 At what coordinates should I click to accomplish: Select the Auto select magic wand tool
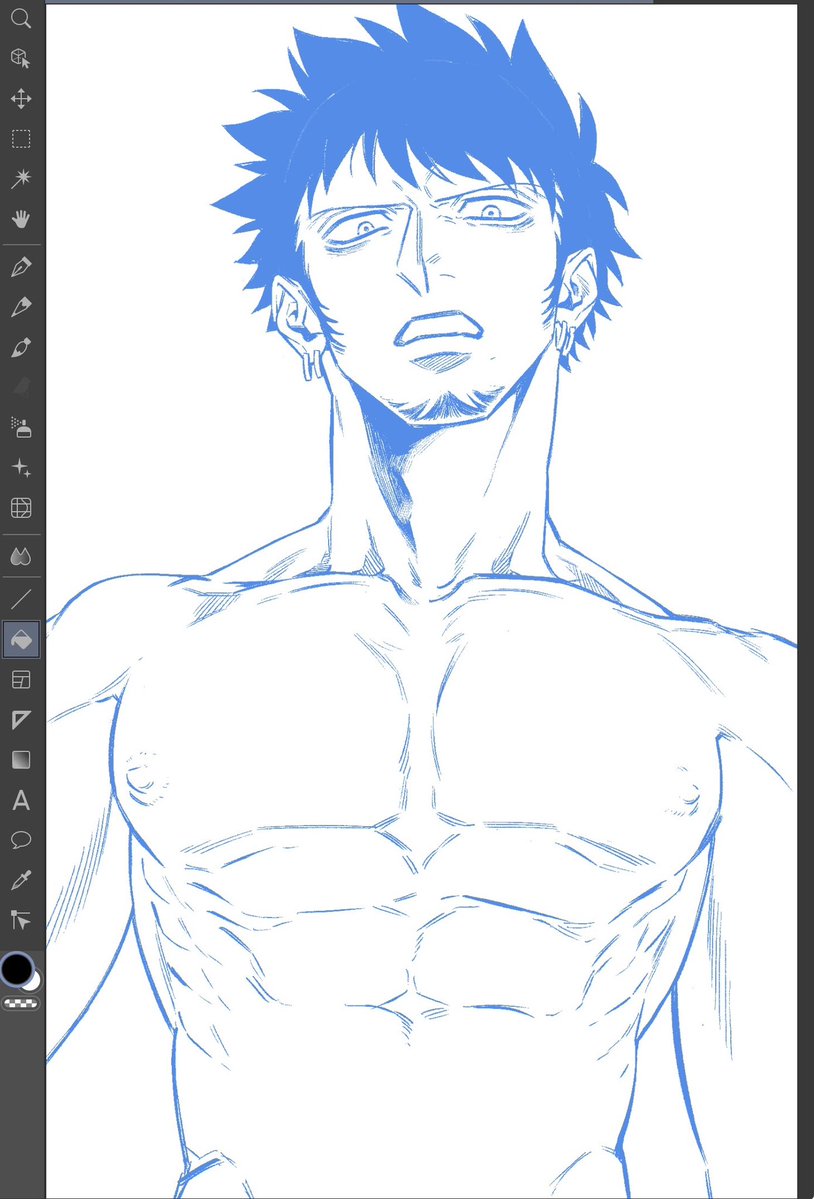coord(21,179)
